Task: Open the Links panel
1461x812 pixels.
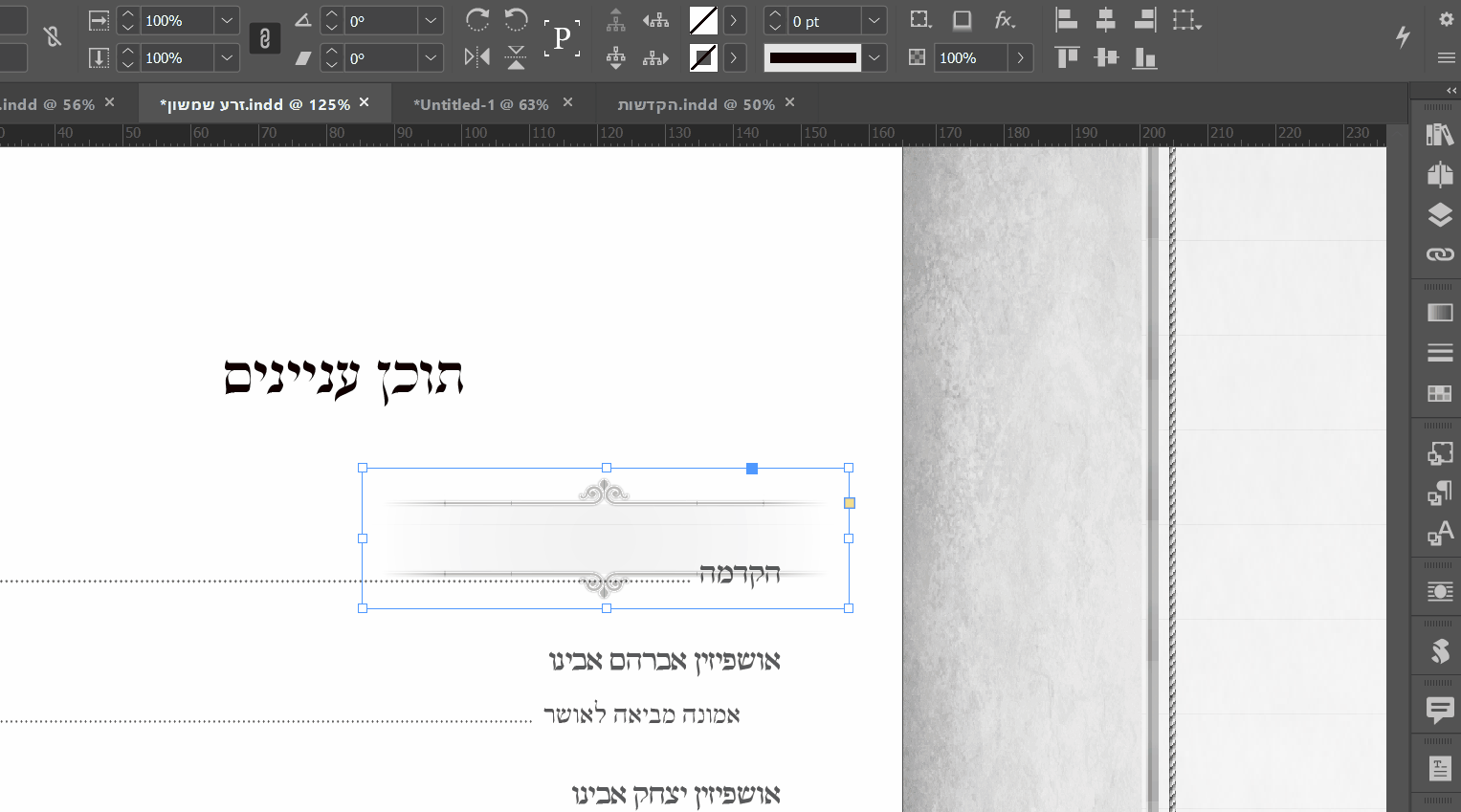Action: coord(1439,254)
